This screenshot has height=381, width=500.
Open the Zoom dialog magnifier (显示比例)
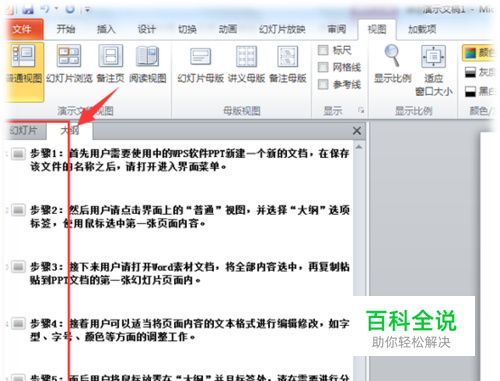click(392, 64)
